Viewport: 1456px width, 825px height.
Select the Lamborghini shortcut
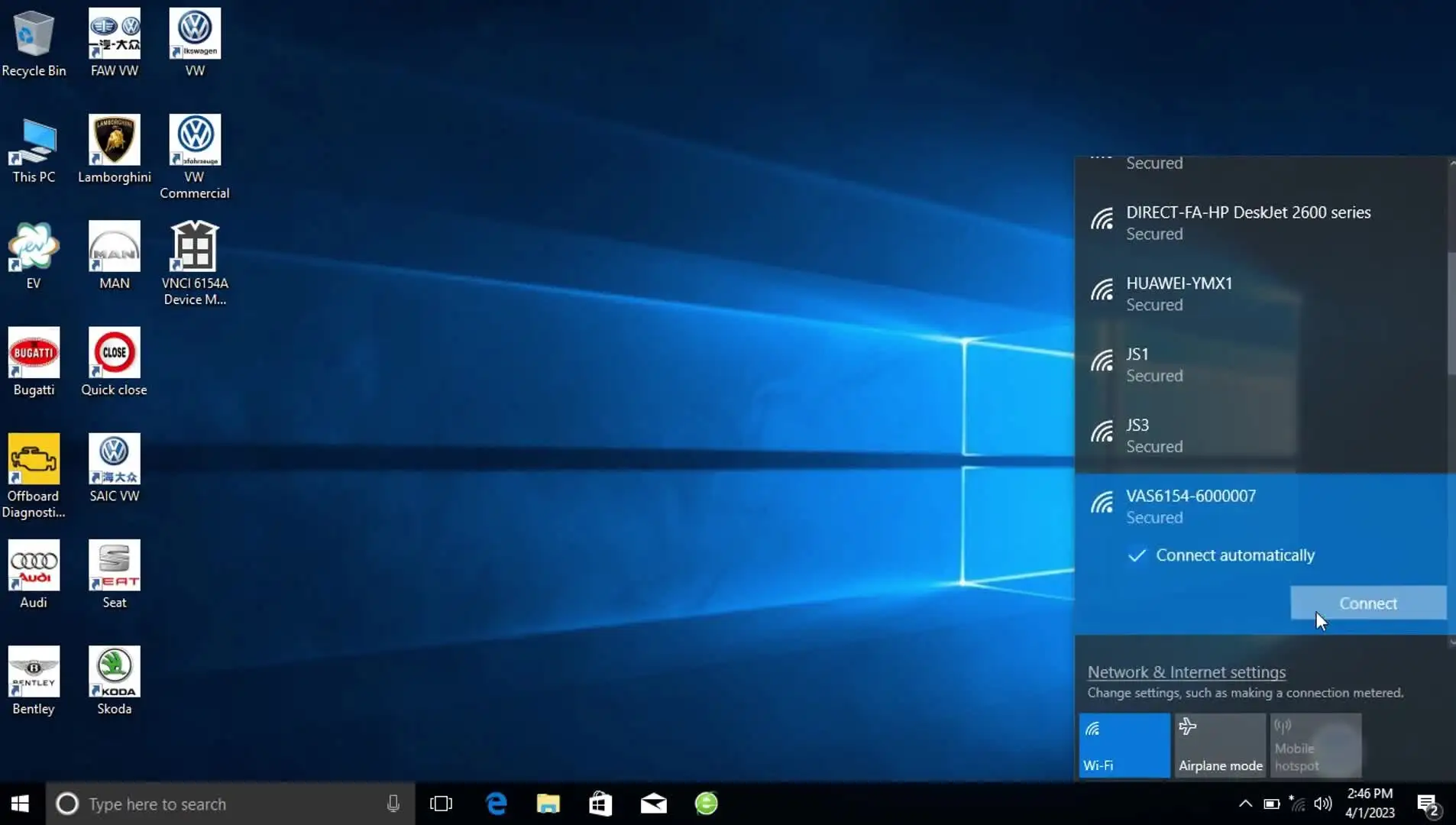pyautogui.click(x=115, y=150)
